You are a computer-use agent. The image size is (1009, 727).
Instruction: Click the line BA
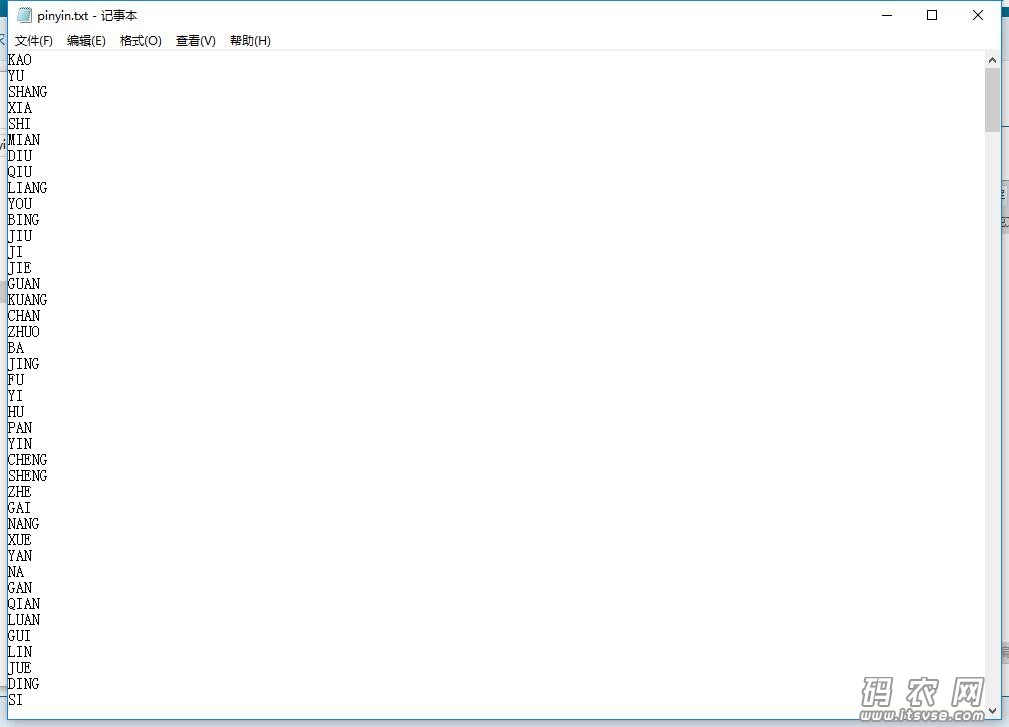click(x=15, y=348)
